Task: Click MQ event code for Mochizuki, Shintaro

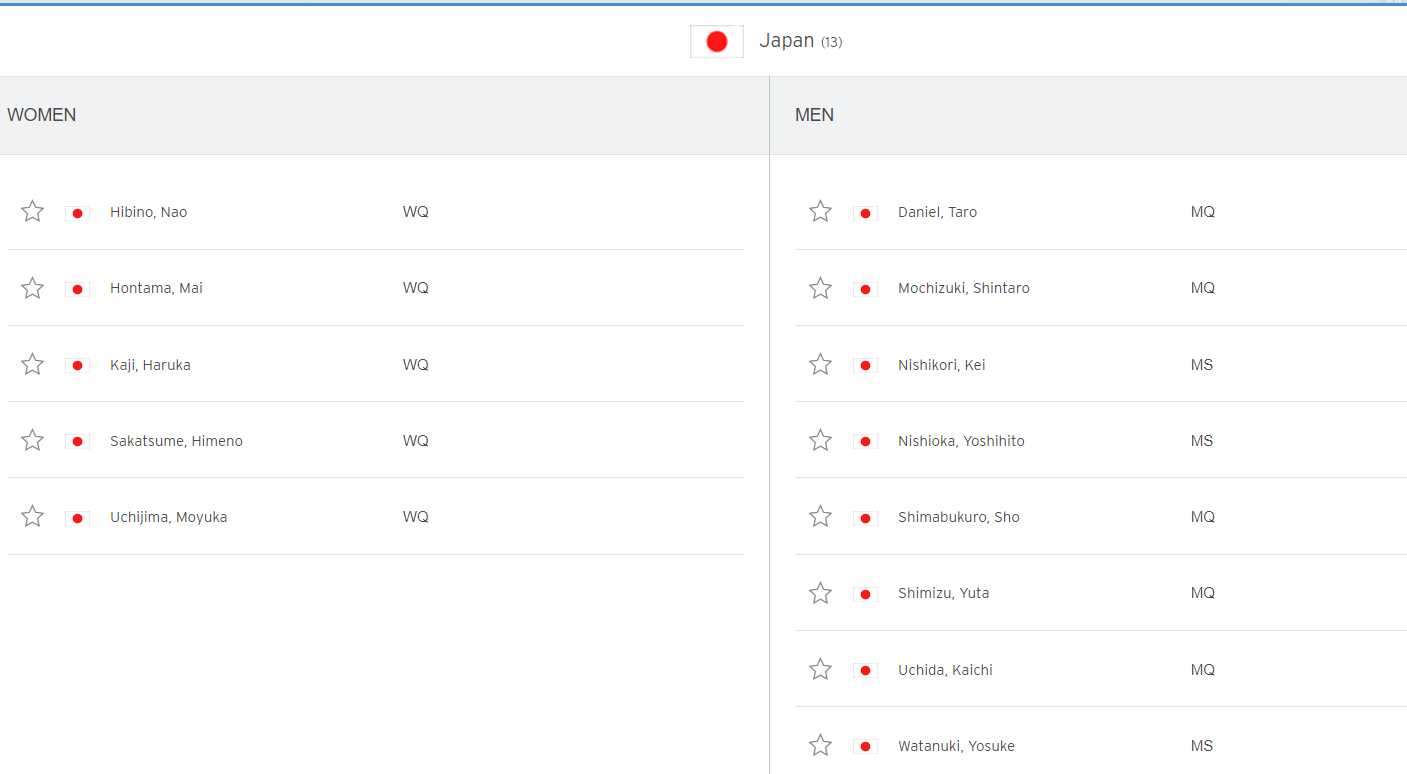Action: 1203,288
